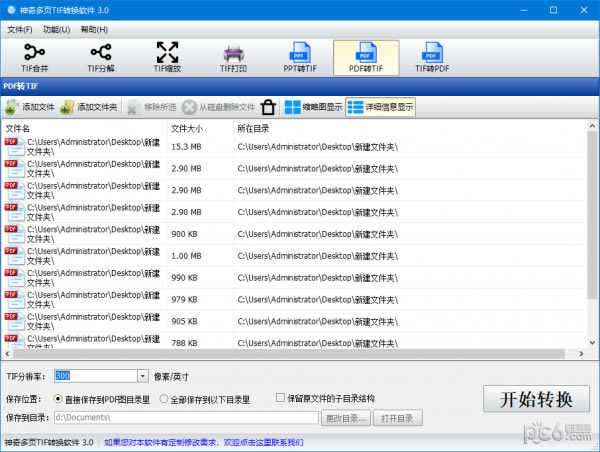Open the 功能(U) menu
600x452 pixels.
56,29
